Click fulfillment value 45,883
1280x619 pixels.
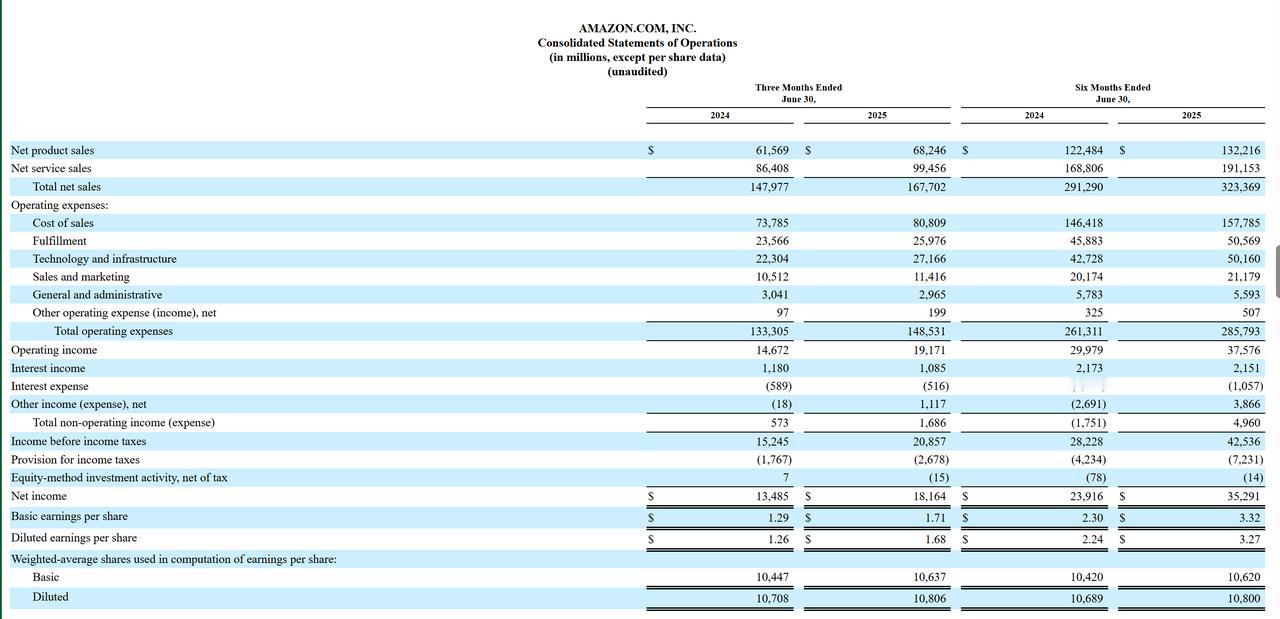[1086, 241]
